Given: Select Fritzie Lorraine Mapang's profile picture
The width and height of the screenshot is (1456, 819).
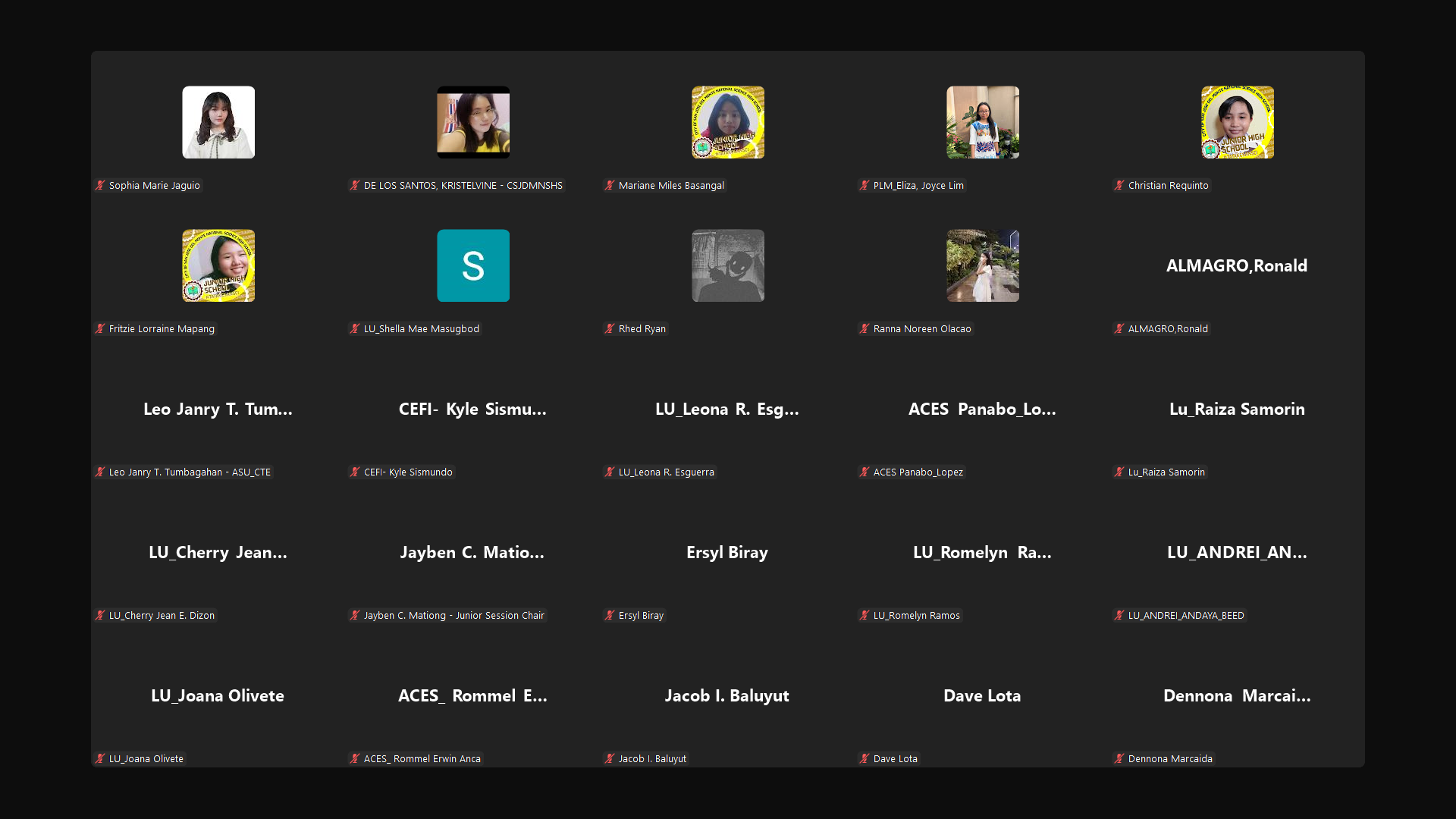Looking at the screenshot, I should point(218,265).
